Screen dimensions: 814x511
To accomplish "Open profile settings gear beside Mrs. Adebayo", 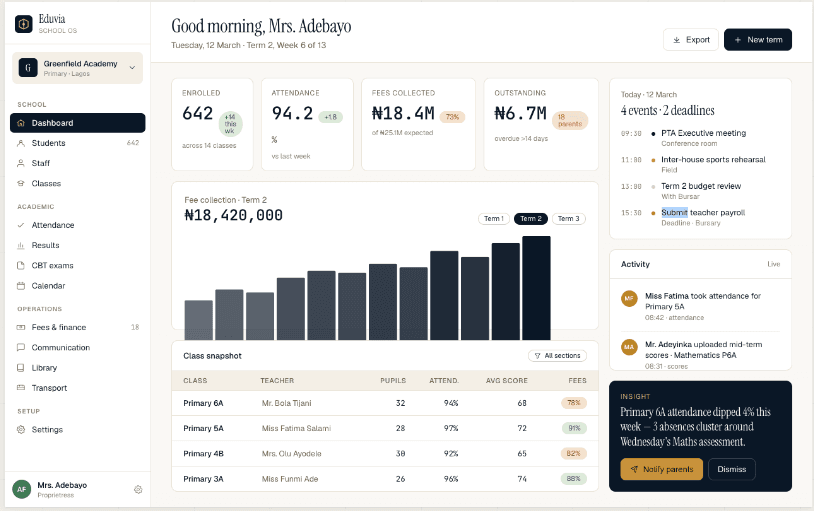I will (138, 489).
